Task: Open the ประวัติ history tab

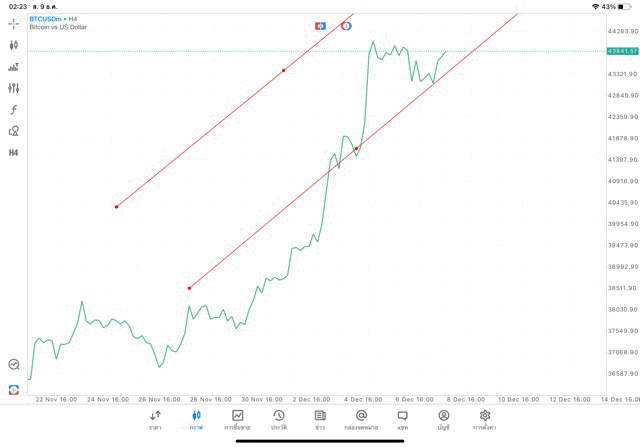Action: tap(279, 419)
